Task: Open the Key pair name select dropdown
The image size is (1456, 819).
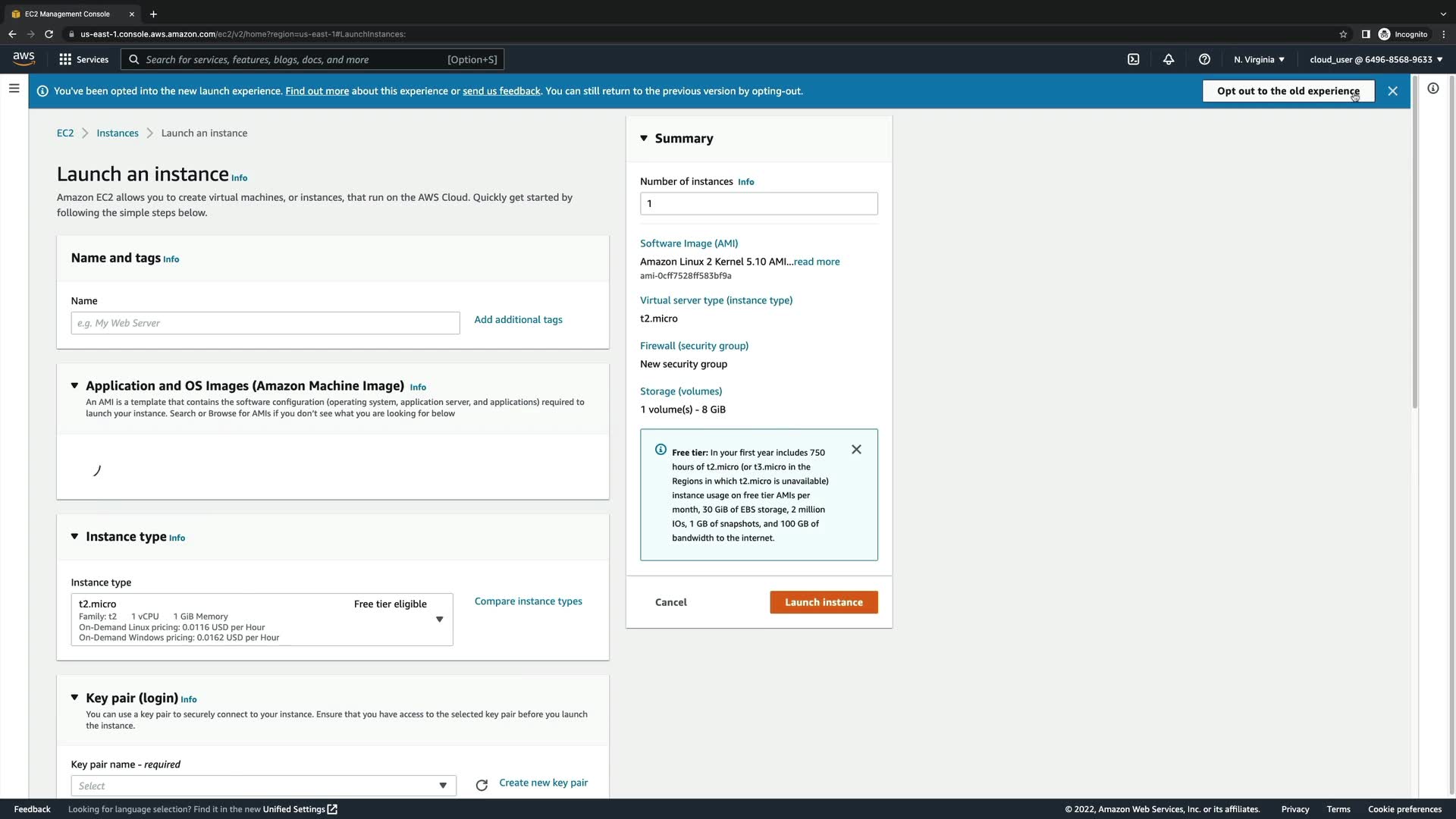Action: tap(263, 786)
